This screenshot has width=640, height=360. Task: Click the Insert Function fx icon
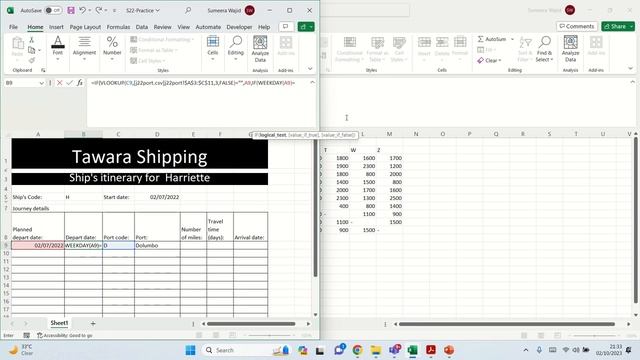point(80,83)
